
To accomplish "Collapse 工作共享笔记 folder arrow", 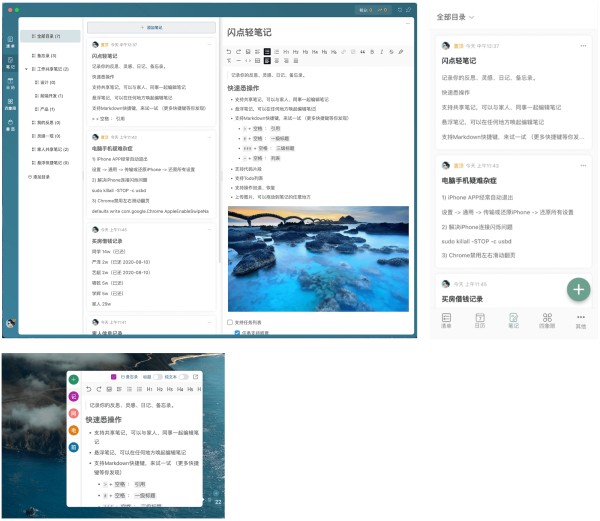I will [x=26, y=69].
